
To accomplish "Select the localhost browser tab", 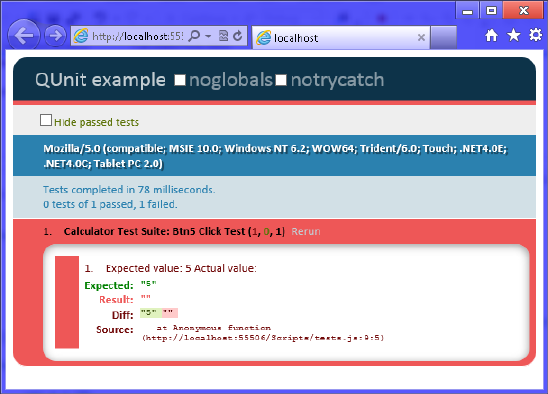I will pyautogui.click(x=341, y=37).
